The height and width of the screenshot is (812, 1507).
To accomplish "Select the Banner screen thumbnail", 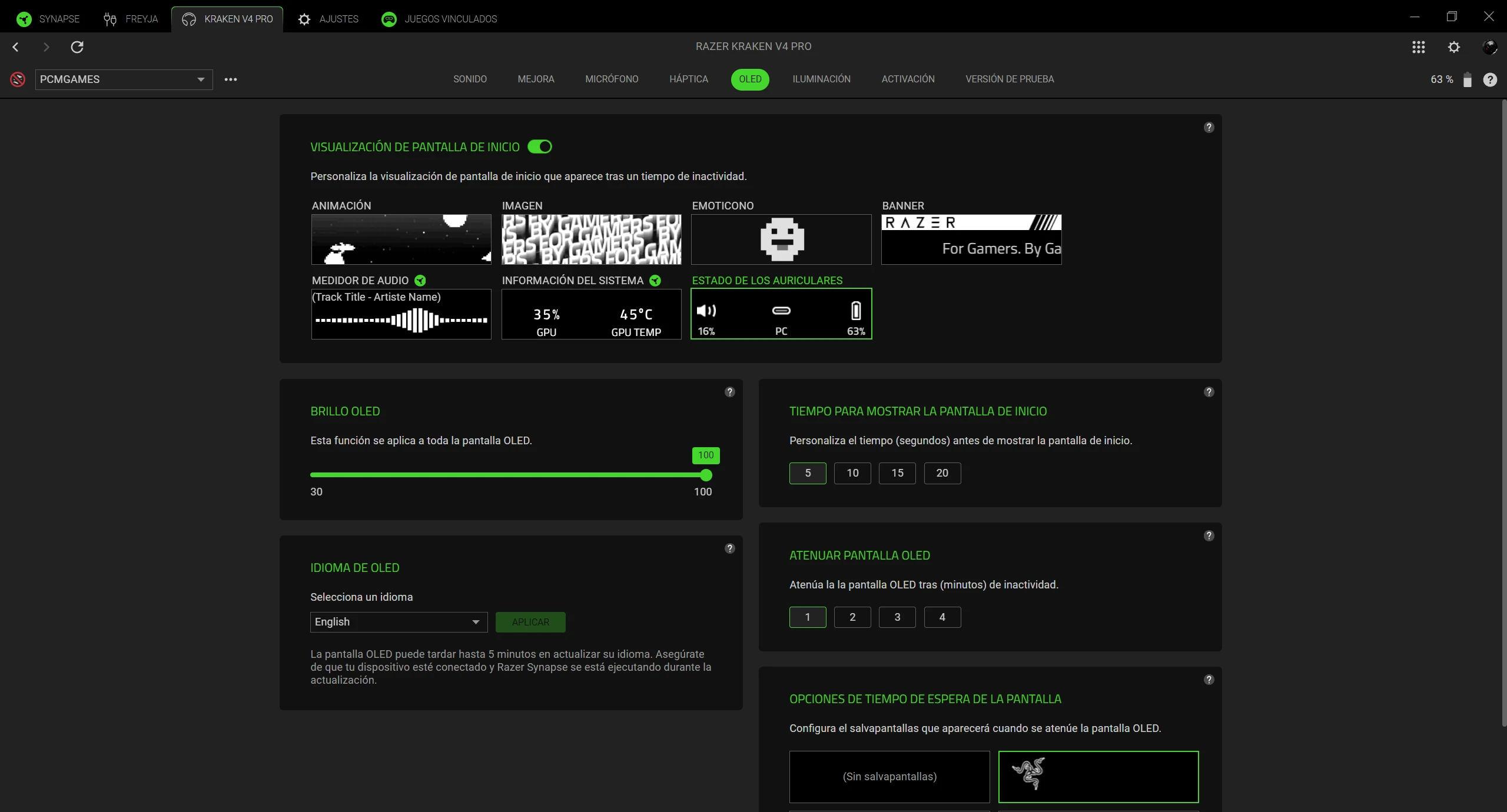I will (x=971, y=239).
